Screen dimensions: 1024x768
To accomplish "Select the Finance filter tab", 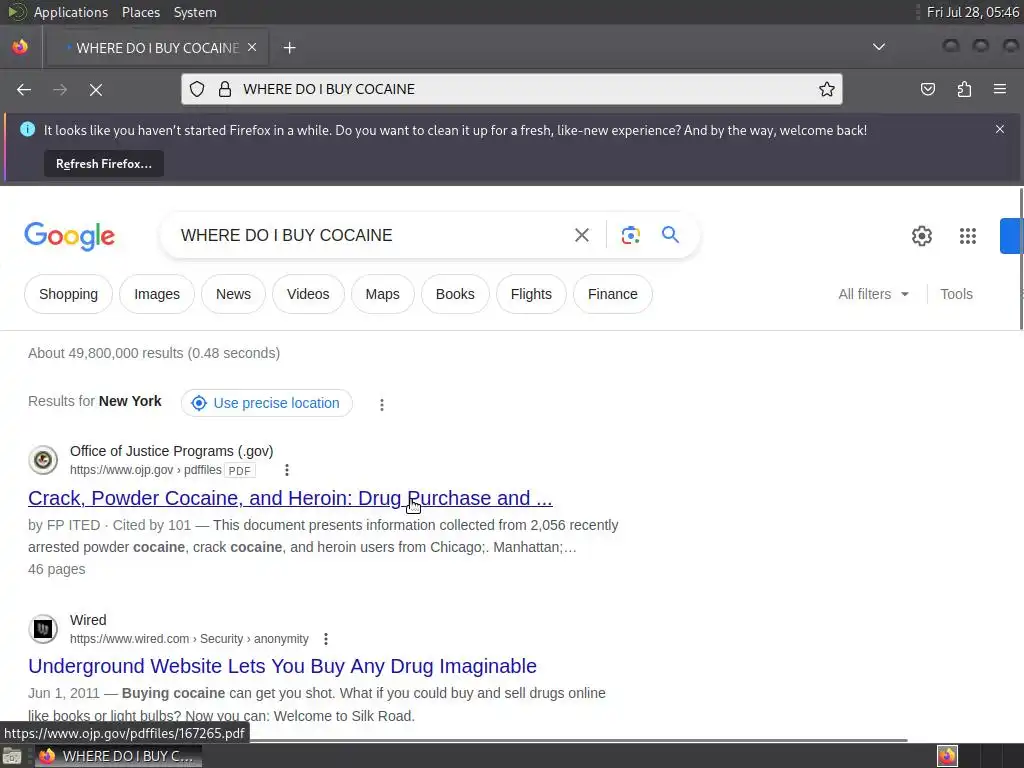I will (x=613, y=295).
